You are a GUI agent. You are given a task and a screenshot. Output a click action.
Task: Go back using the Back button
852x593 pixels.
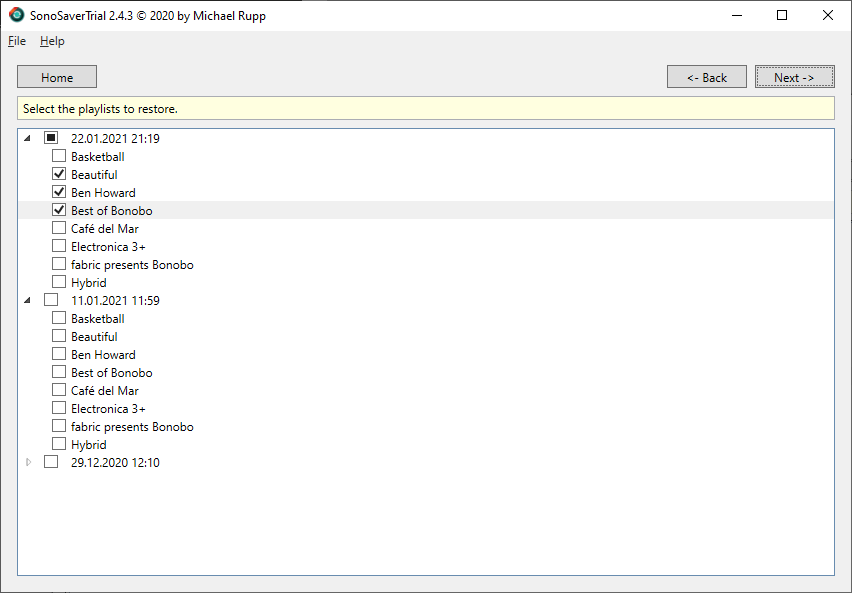(706, 76)
